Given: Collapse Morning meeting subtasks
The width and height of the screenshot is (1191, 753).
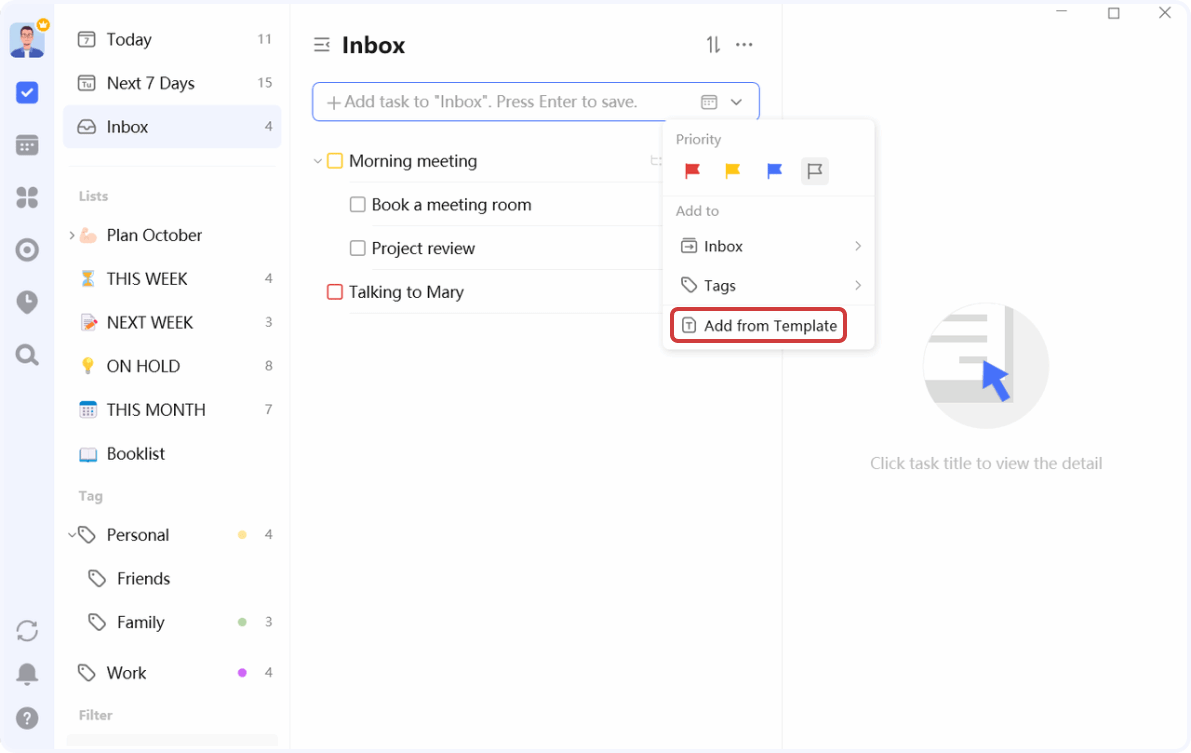Looking at the screenshot, I should click(318, 161).
